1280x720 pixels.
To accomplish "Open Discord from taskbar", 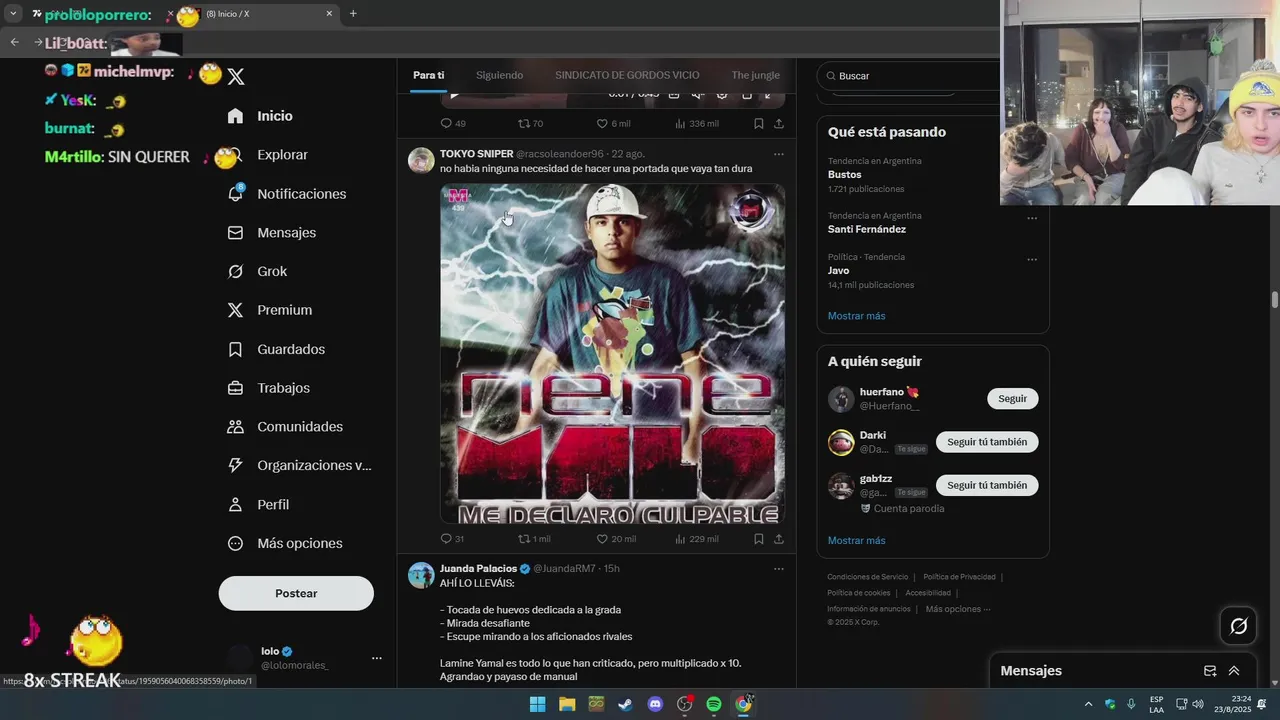I will (x=655, y=704).
